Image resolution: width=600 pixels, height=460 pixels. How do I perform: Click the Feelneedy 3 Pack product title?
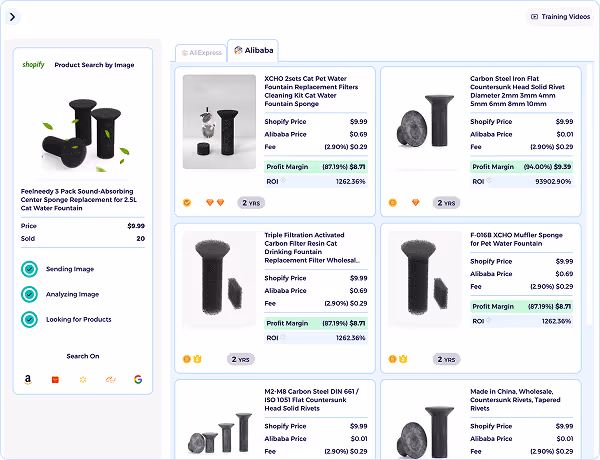pos(78,200)
